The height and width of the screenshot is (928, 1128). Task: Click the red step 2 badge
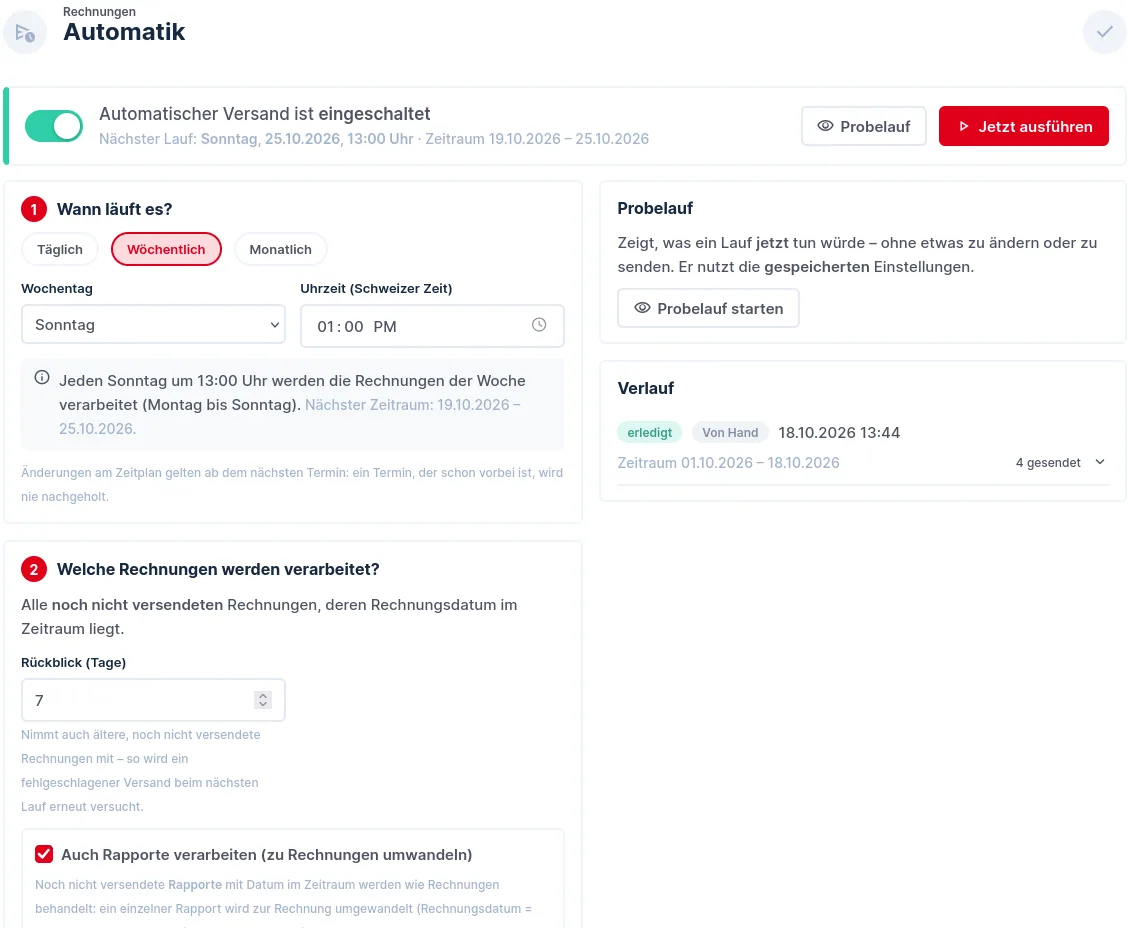(x=34, y=570)
